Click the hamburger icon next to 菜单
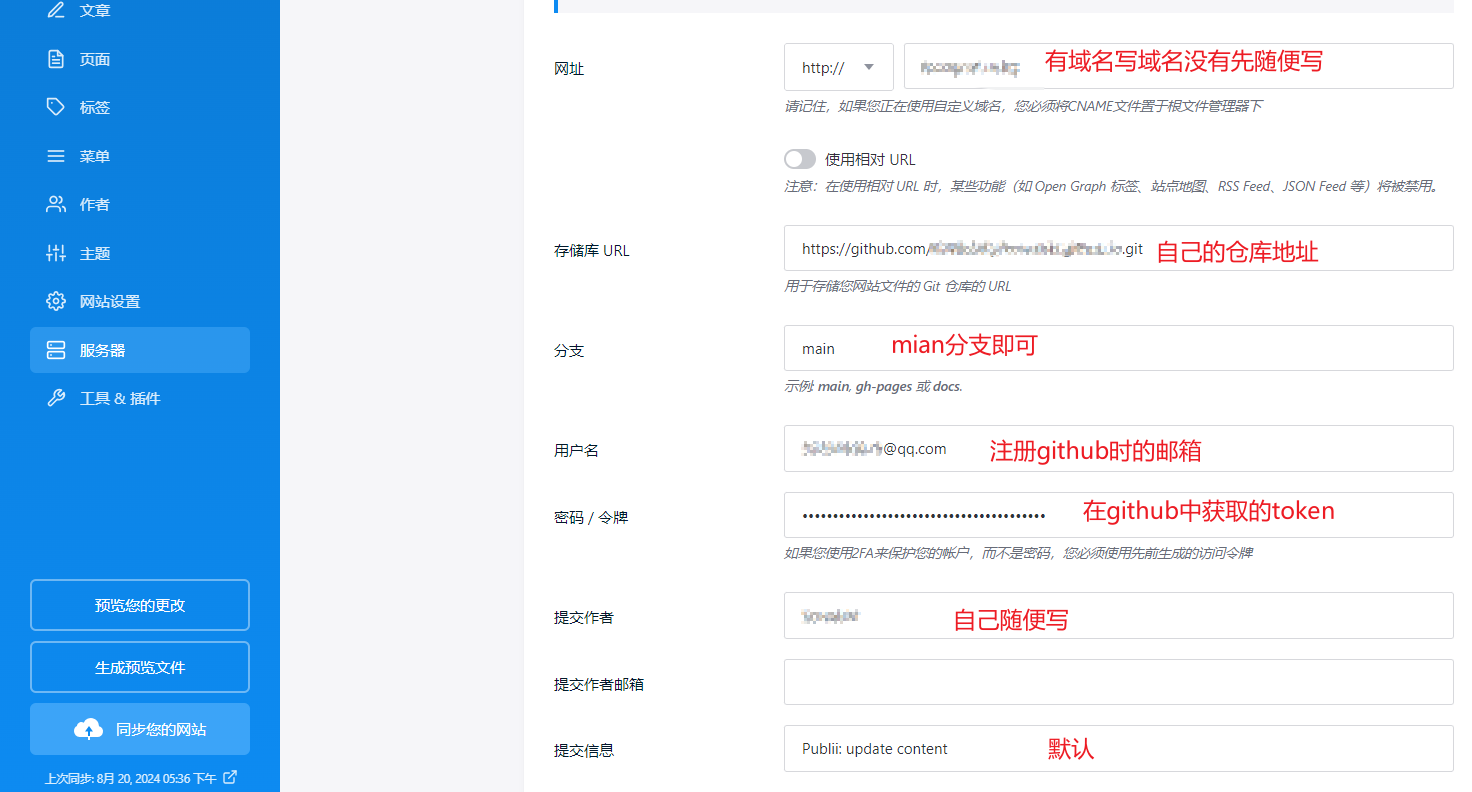This screenshot has width=1472, height=792. click(x=56, y=156)
